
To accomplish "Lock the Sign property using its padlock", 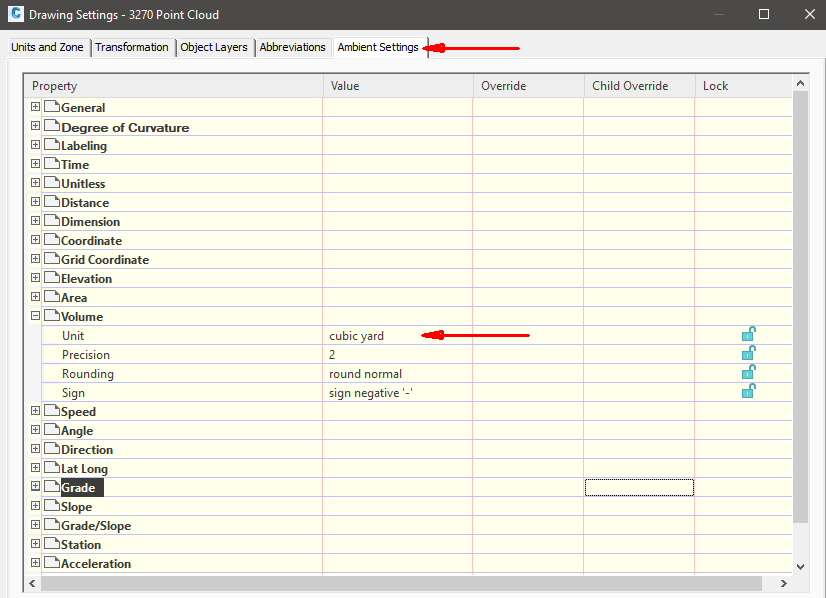I will pos(749,391).
